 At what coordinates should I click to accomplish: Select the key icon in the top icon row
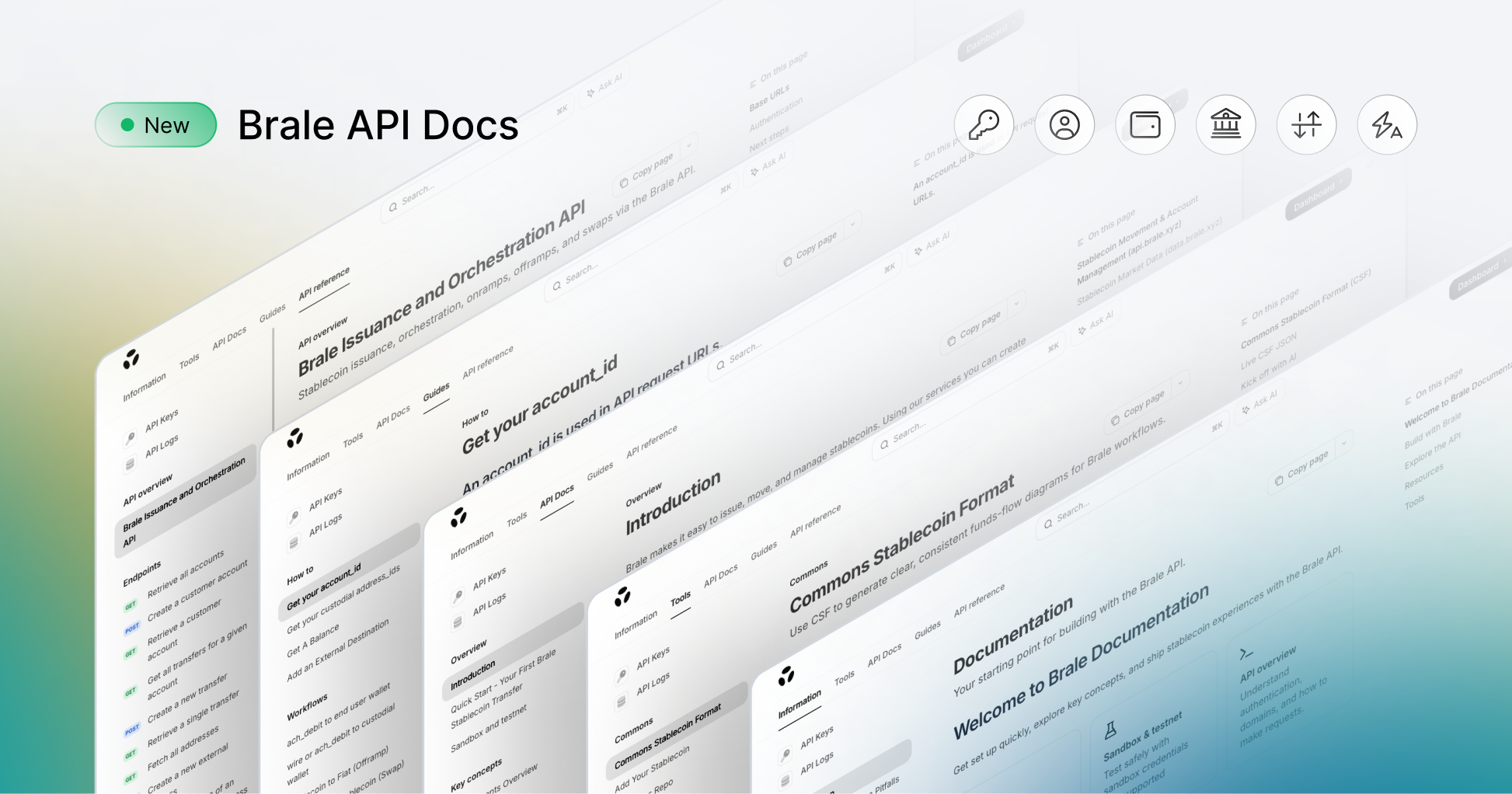point(984,124)
